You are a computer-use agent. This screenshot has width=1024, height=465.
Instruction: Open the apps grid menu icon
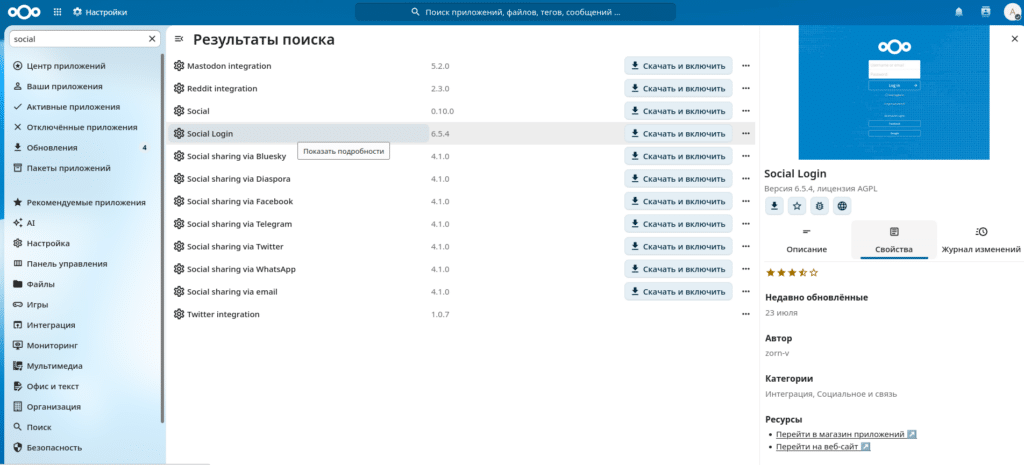(x=57, y=12)
